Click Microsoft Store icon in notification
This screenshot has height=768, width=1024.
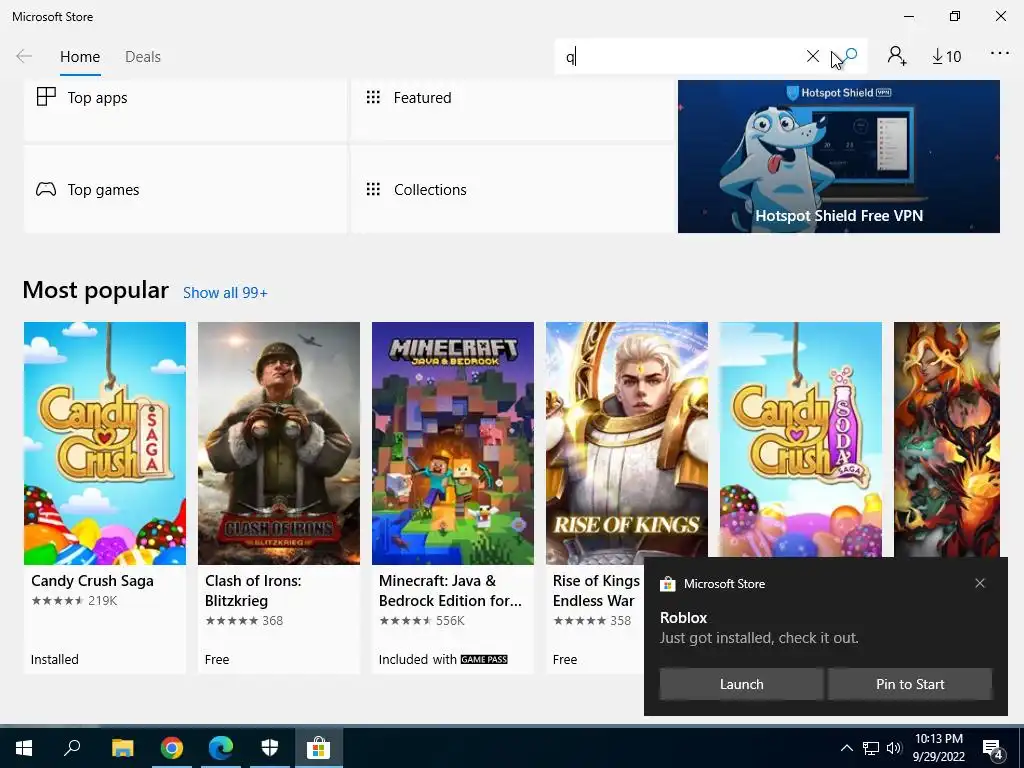tap(667, 584)
